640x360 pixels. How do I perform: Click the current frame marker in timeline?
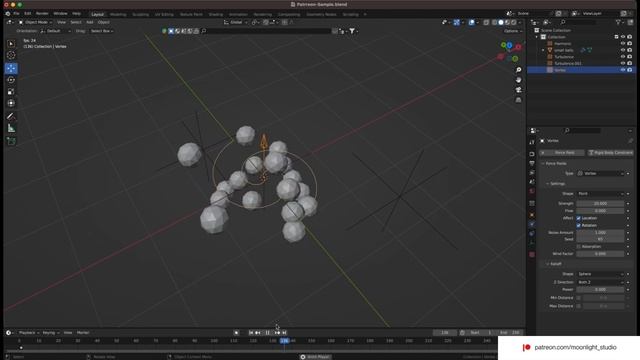tap(284, 340)
